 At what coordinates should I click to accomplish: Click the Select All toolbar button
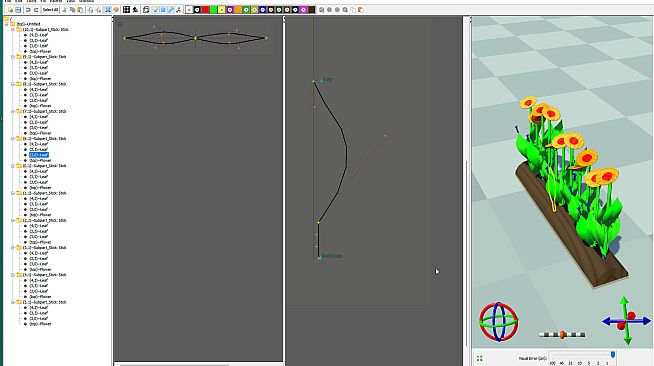[x=50, y=10]
